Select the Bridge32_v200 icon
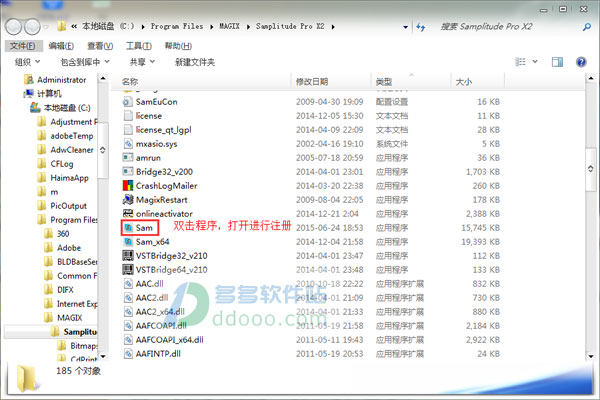Screen dimensions: 600x400 coord(128,171)
